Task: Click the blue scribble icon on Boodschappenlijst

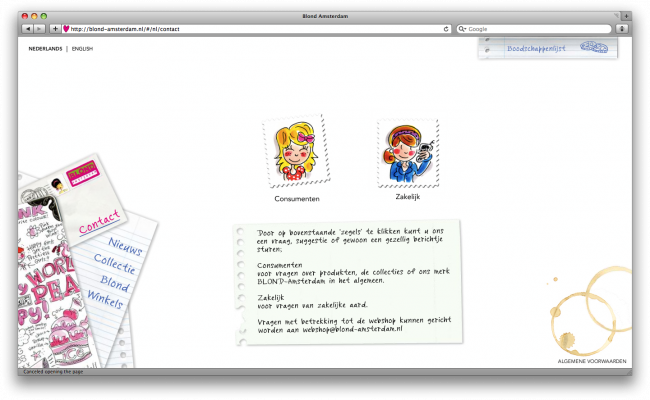Action: pos(594,47)
